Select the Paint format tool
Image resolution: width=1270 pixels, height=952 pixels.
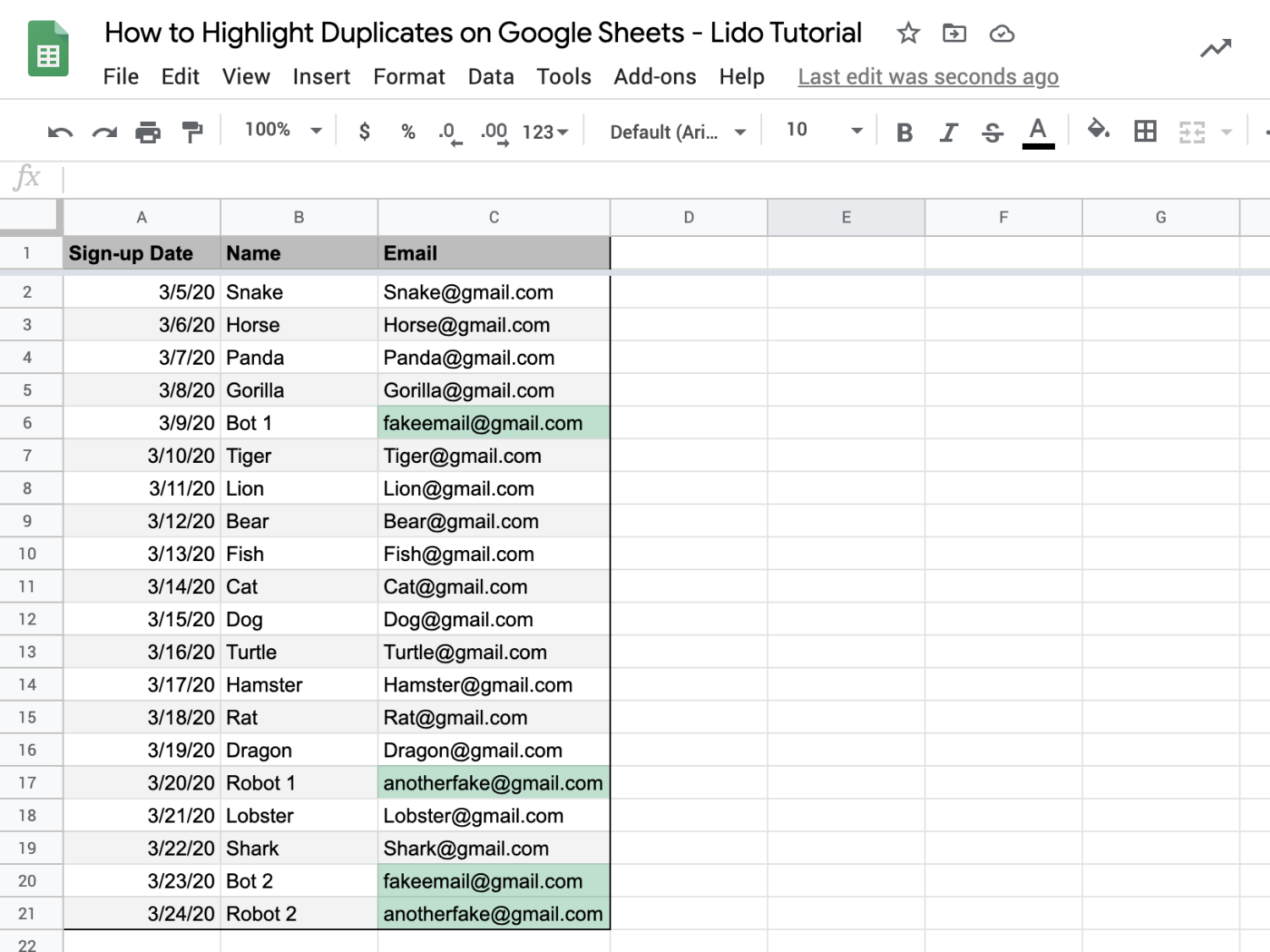tap(192, 131)
